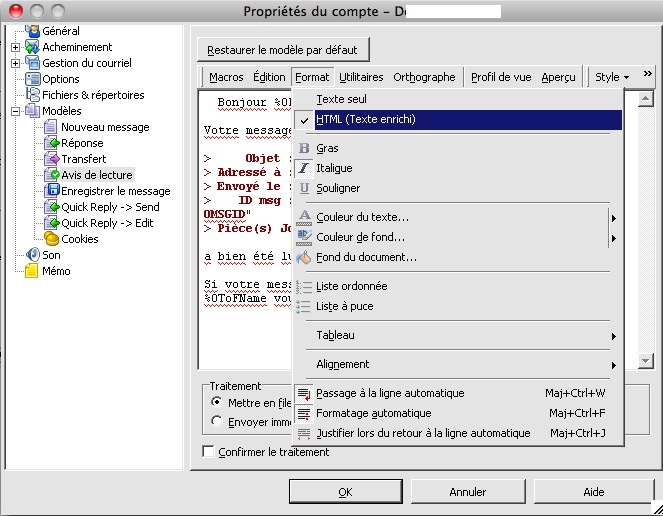Open the Tableau submenu
This screenshot has width=663, height=516.
[x=335, y=335]
